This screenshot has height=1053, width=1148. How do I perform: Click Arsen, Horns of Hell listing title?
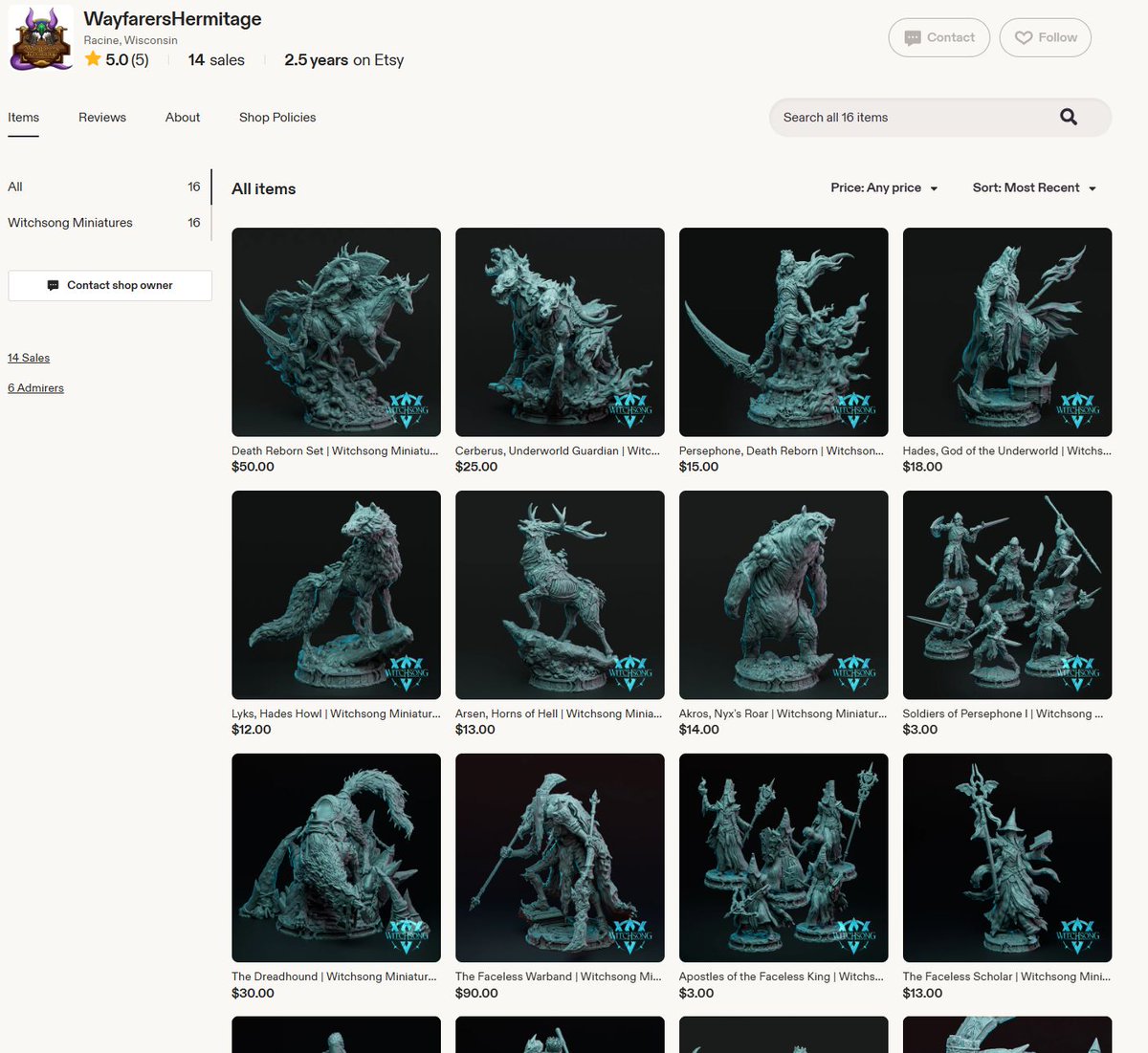(x=559, y=713)
